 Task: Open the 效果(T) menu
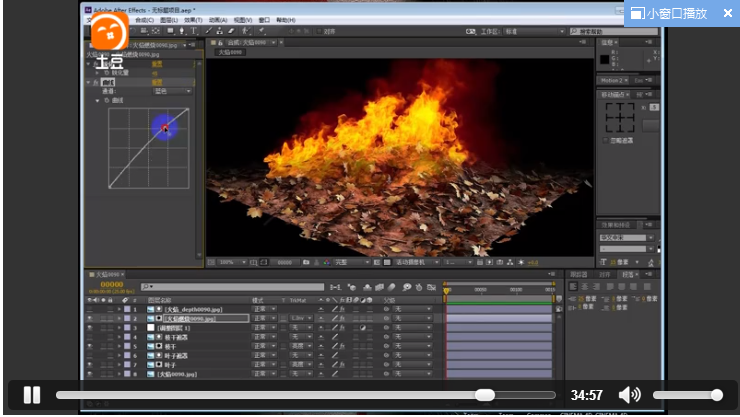click(x=193, y=20)
